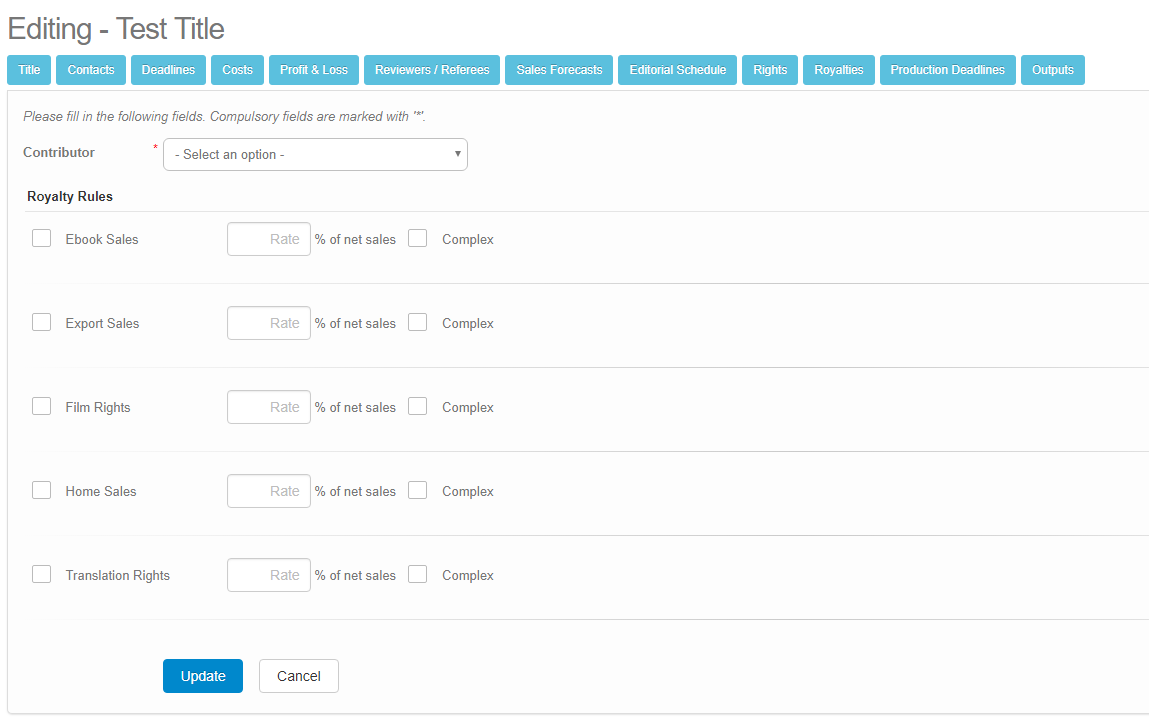Click the Export Sales Rate field
The image size is (1149, 721).
pos(269,323)
